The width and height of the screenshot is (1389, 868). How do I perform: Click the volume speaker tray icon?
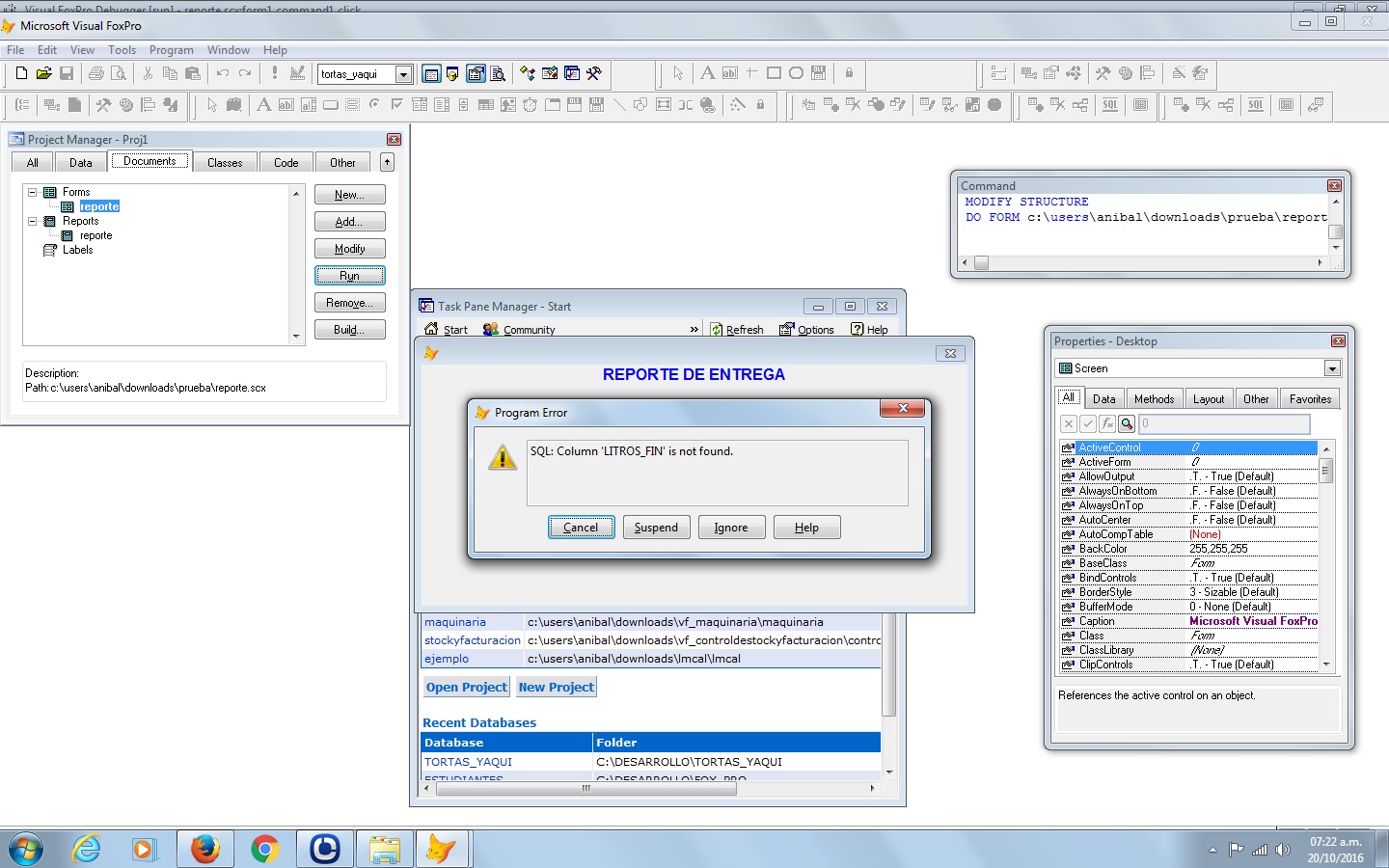coord(1282,850)
